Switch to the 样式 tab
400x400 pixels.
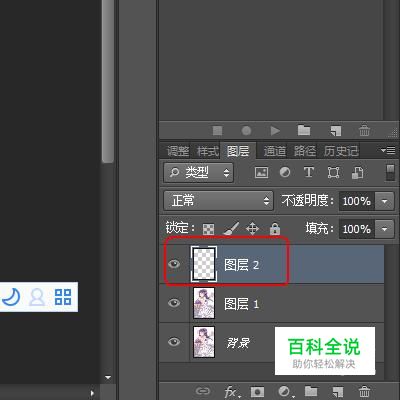[x=208, y=151]
